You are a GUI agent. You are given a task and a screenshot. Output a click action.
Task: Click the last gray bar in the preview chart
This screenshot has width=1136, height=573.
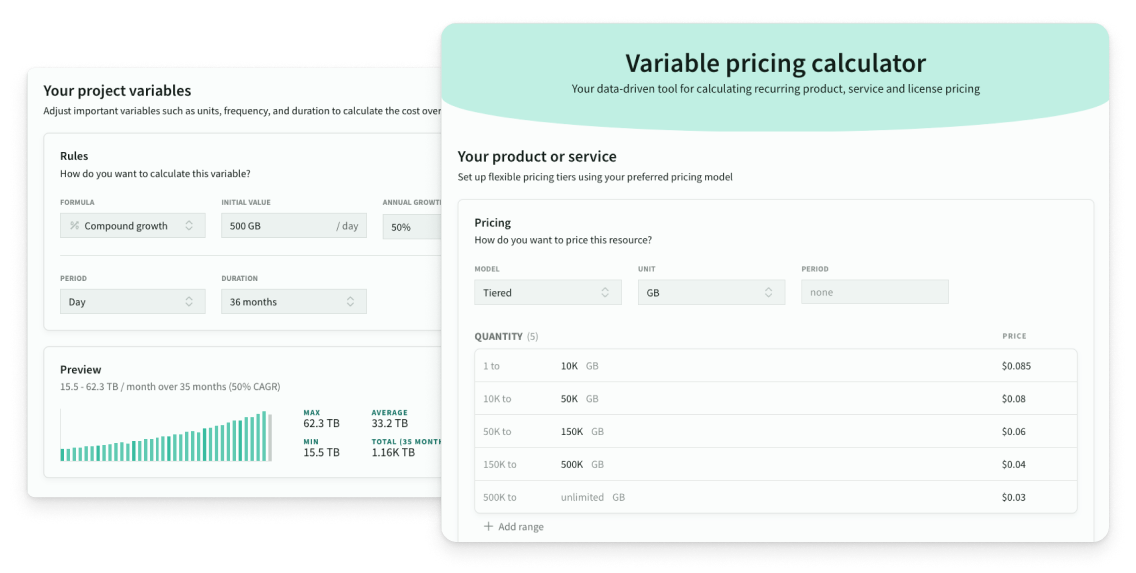pos(270,438)
